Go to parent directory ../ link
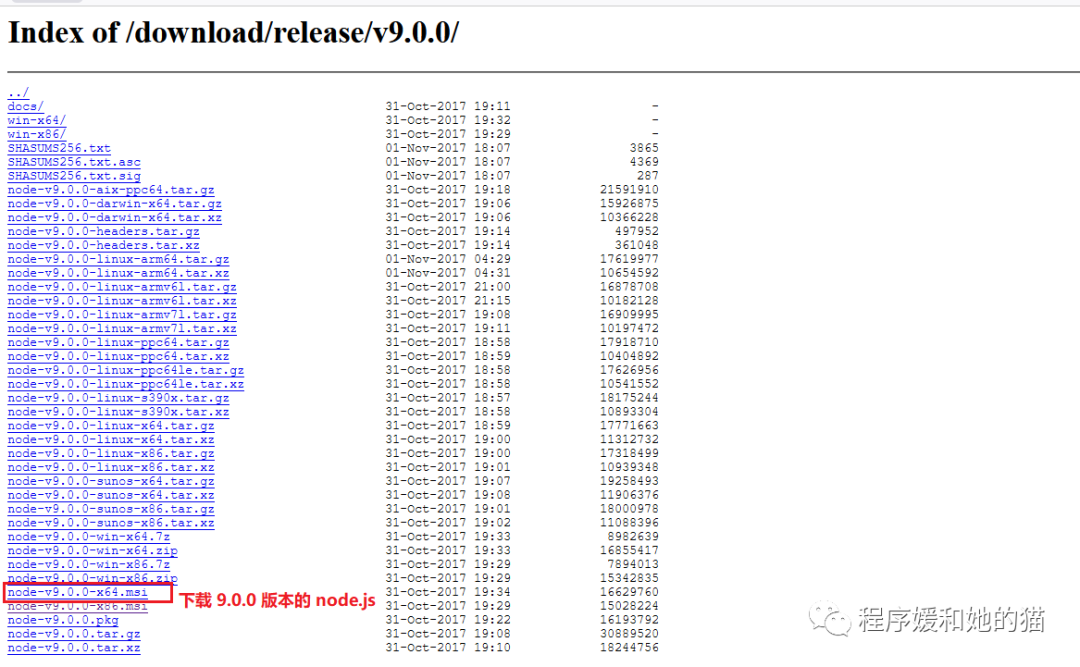1080x667 pixels. 19,92
